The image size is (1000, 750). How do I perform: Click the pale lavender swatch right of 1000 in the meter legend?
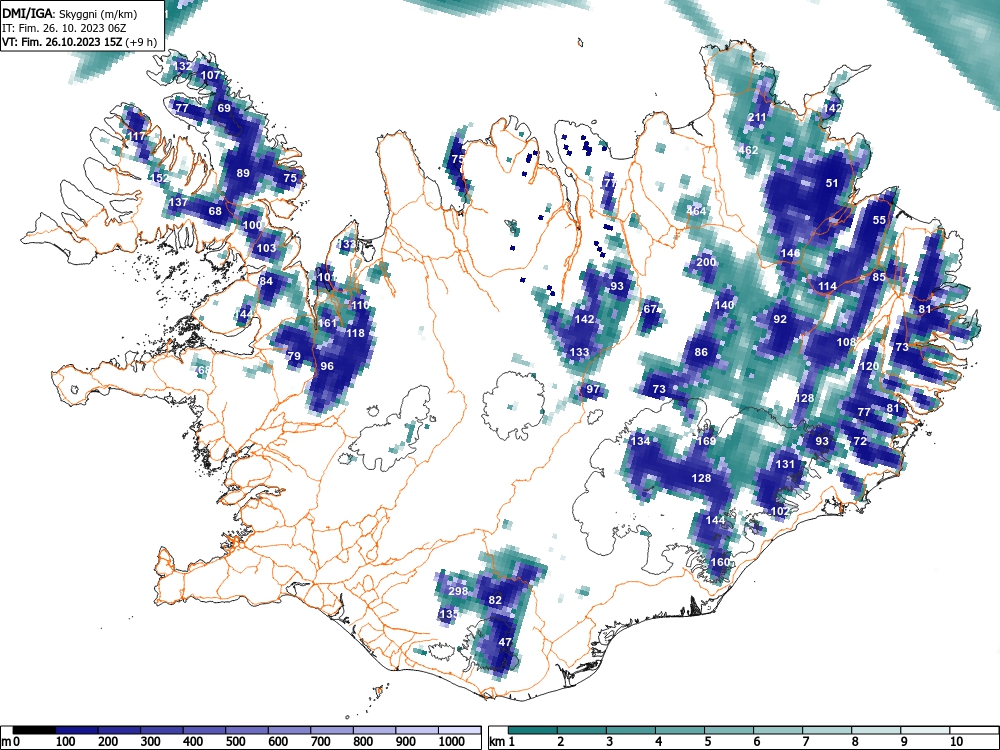[x=459, y=730]
